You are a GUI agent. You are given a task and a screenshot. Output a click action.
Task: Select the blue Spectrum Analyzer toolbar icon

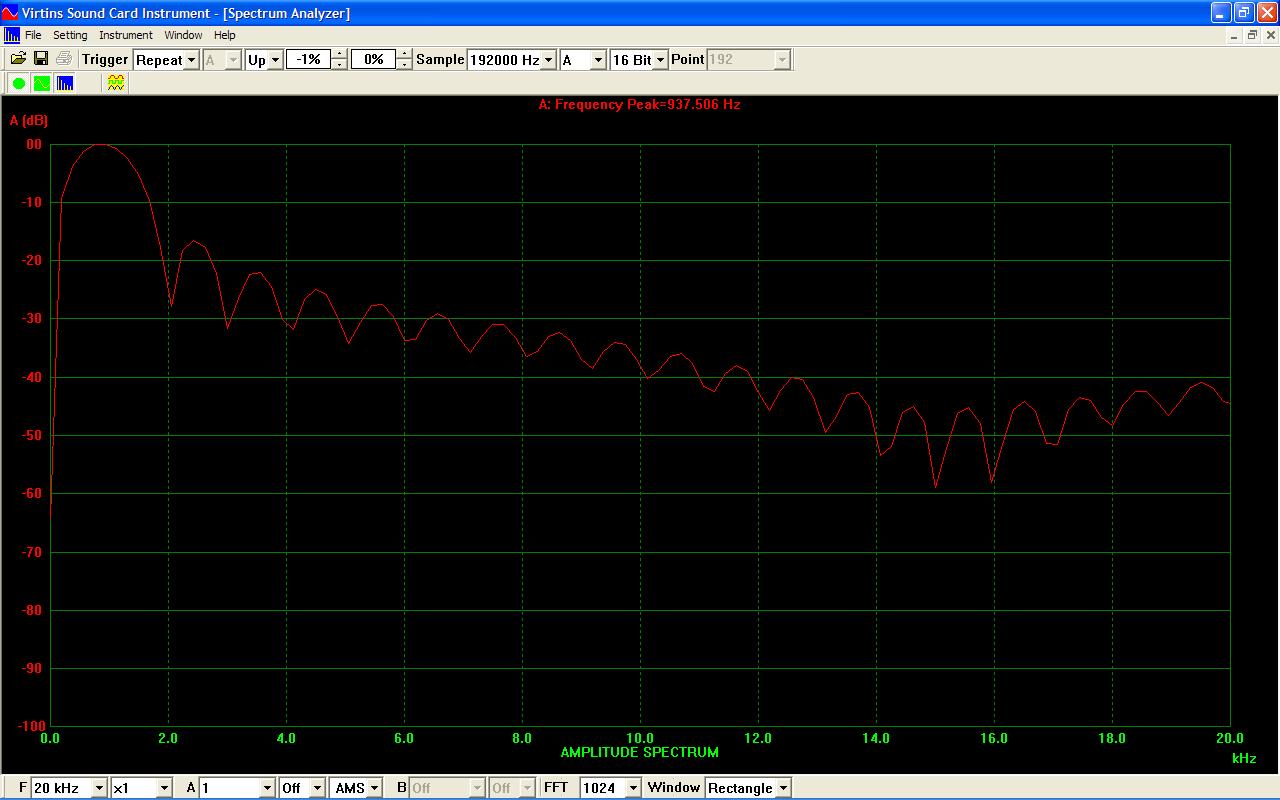64,83
